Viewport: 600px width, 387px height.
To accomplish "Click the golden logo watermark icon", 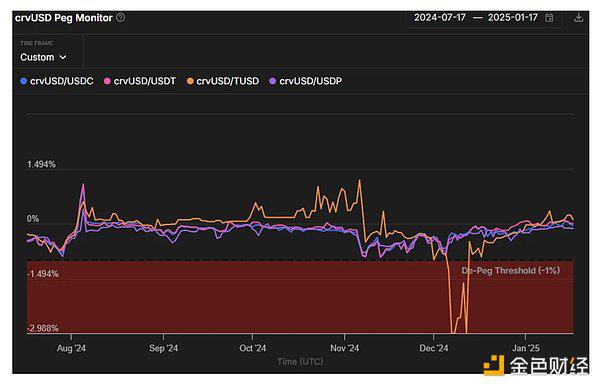I will pos(494,365).
